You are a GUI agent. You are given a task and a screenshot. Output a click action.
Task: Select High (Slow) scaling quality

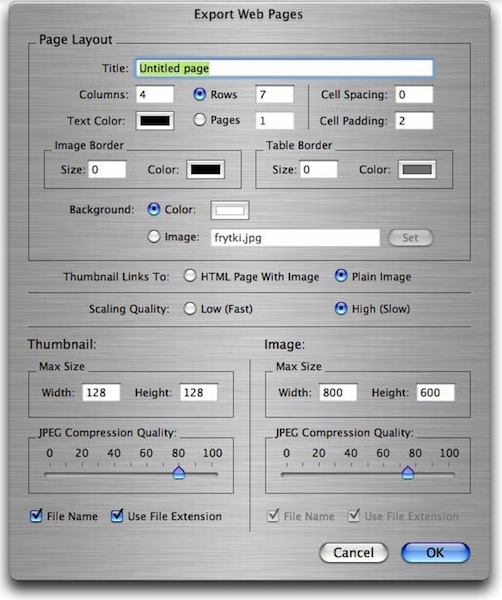point(341,308)
